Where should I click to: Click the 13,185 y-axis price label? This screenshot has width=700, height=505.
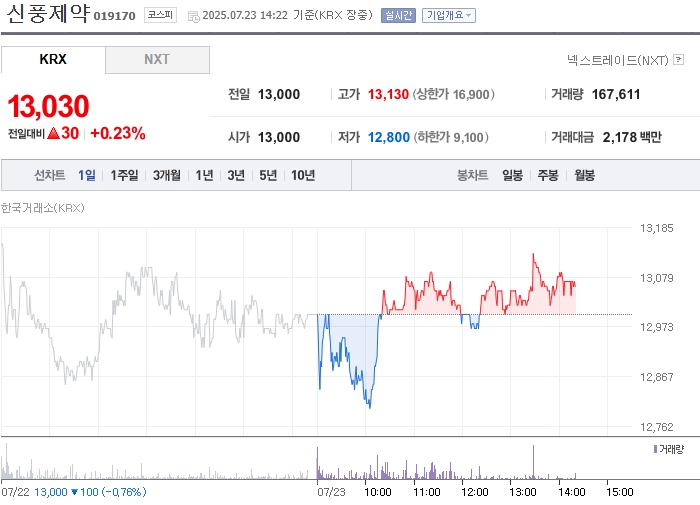[x=656, y=228]
